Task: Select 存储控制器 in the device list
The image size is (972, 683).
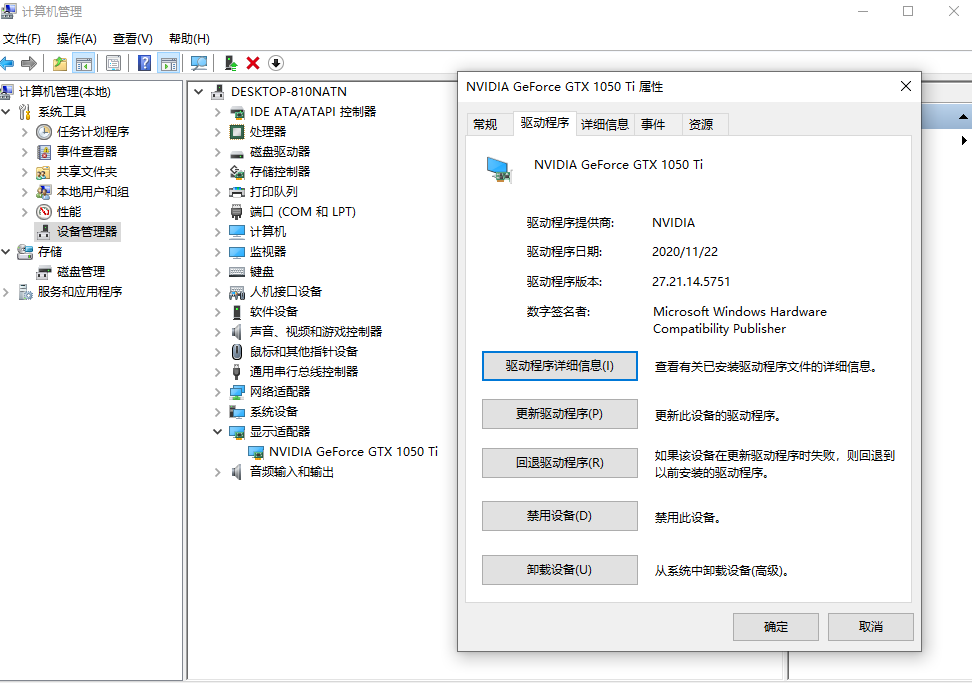Action: [x=280, y=172]
